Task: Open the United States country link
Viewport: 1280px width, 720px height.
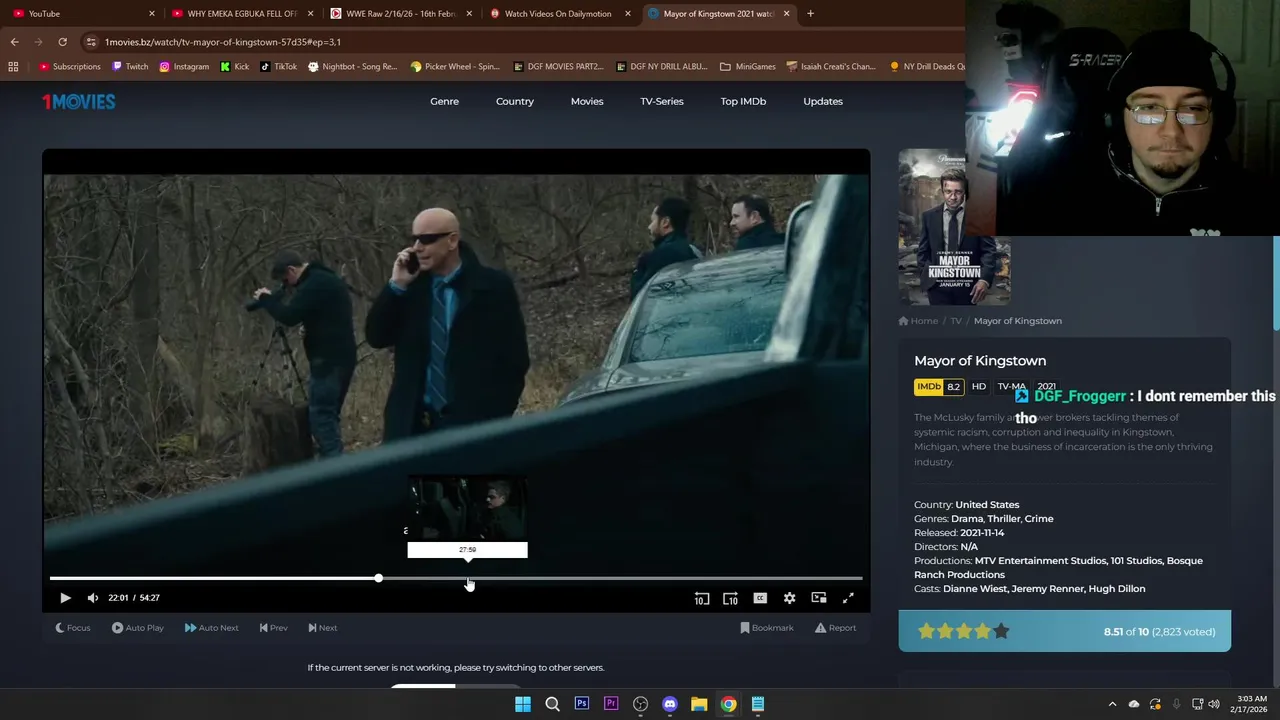Action: (987, 505)
